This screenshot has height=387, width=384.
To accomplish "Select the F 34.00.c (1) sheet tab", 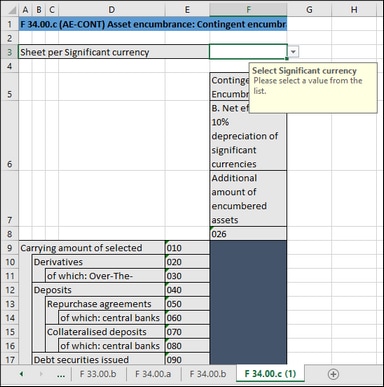I will [x=270, y=374].
